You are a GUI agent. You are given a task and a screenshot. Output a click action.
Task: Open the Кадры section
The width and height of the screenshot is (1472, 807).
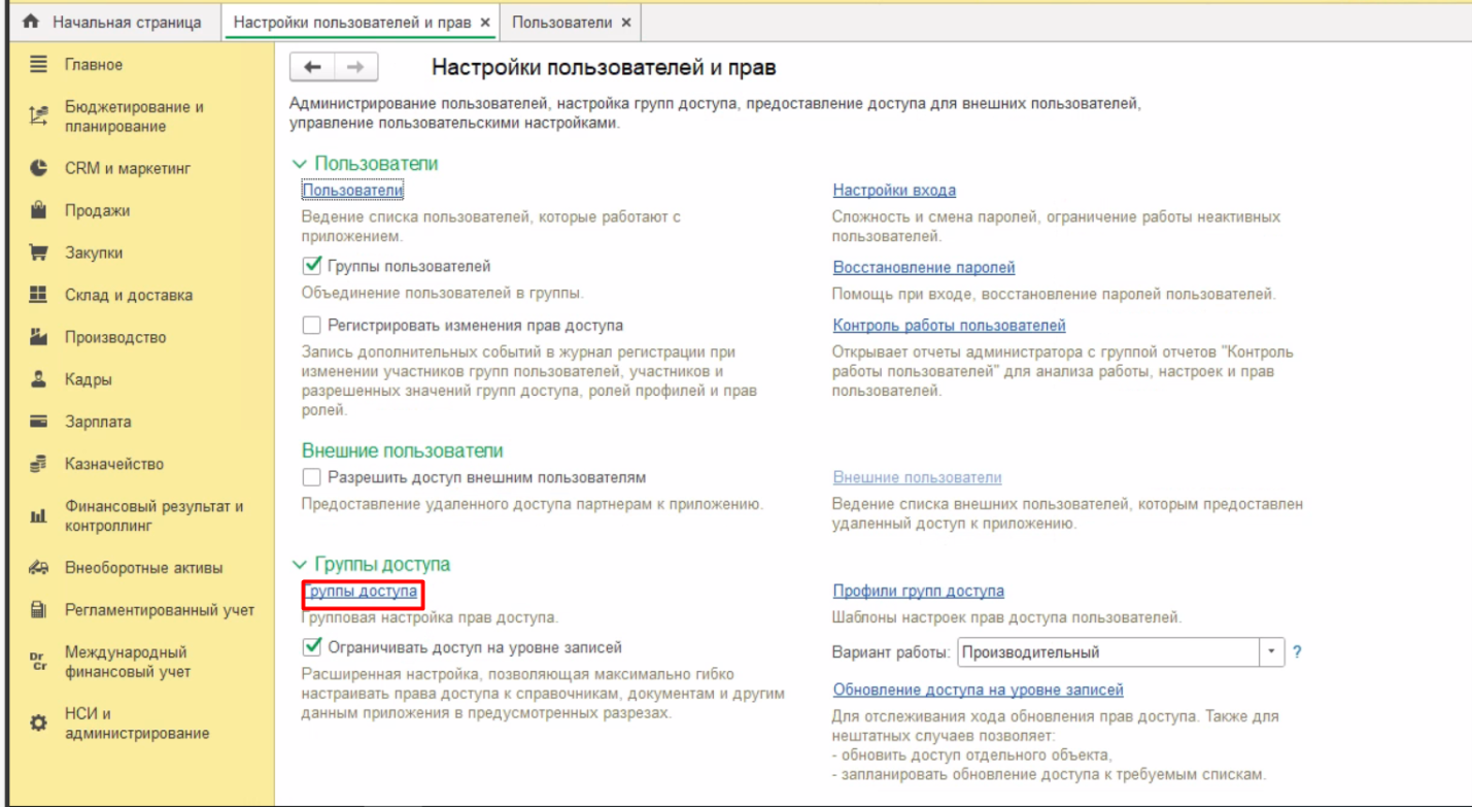[89, 379]
